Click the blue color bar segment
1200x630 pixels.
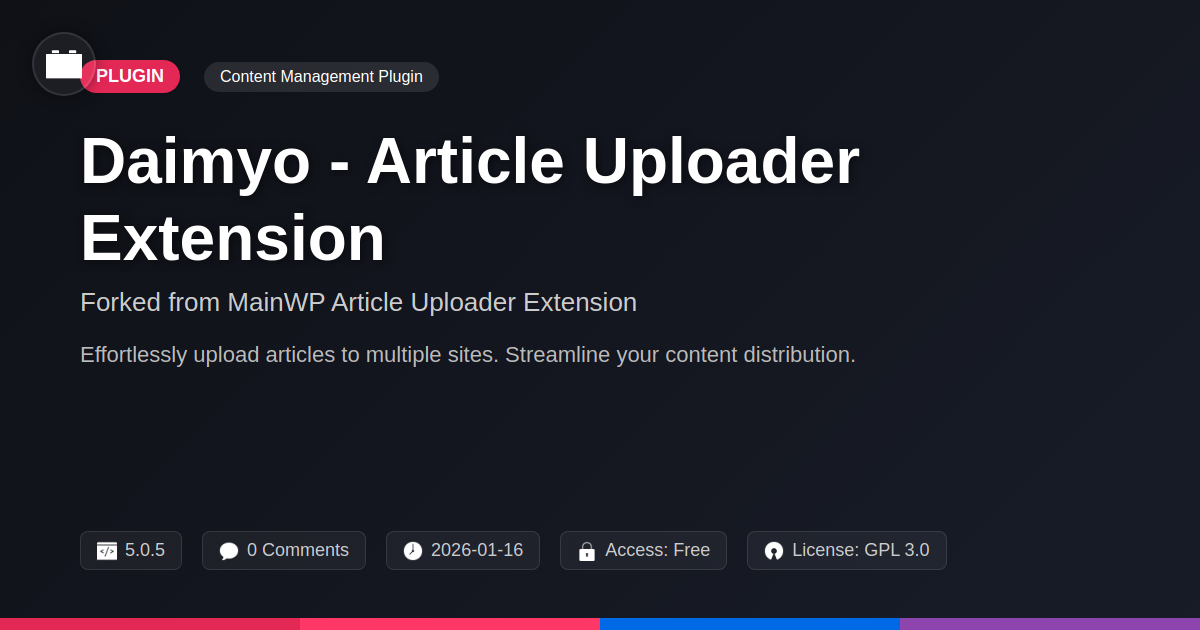click(750, 624)
